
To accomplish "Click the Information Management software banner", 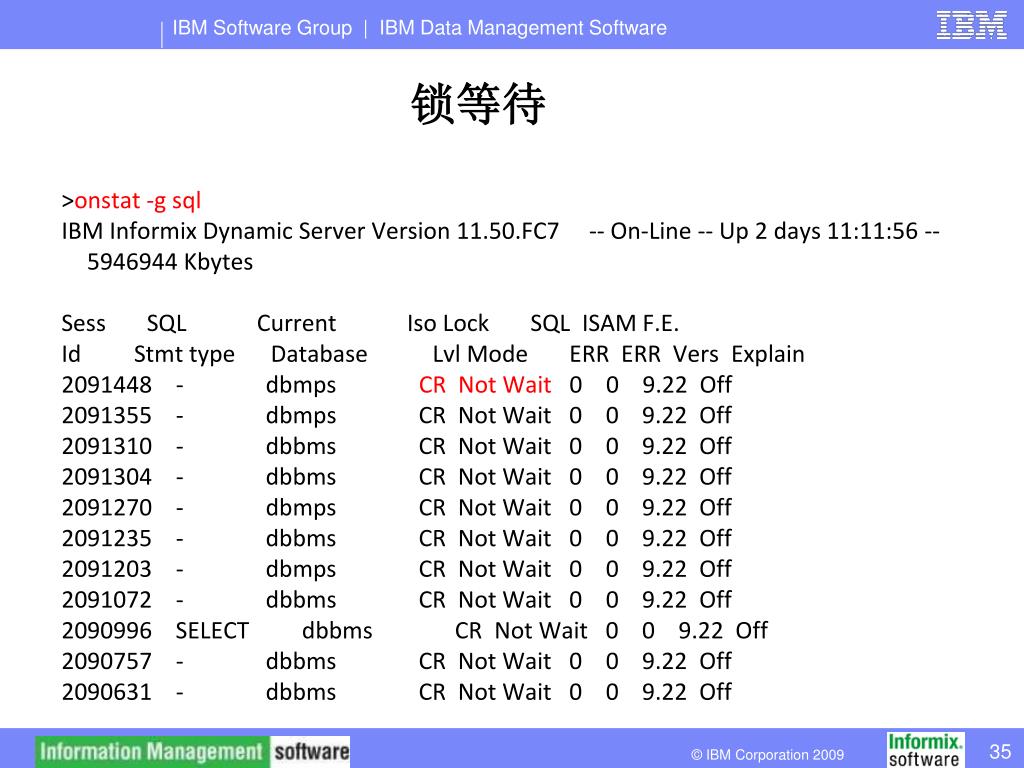I will (193, 752).
